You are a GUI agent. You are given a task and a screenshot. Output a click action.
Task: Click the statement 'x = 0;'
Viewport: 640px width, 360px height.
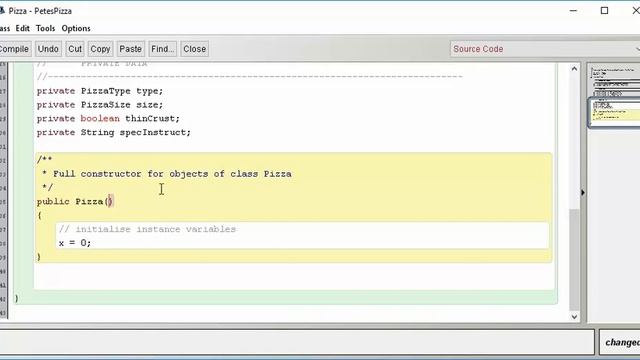pos(75,243)
